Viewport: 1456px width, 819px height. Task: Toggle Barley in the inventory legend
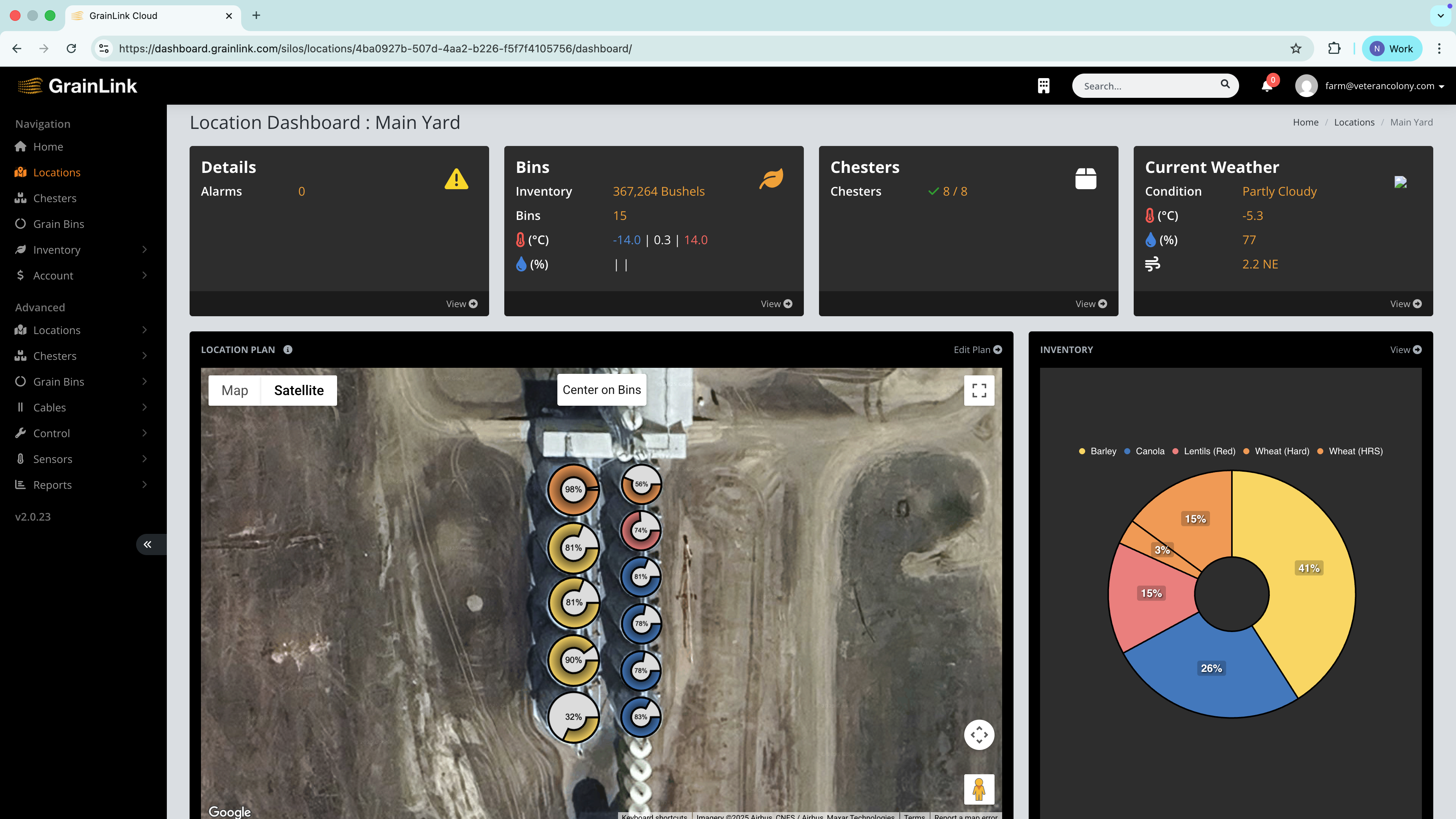coord(1097,451)
